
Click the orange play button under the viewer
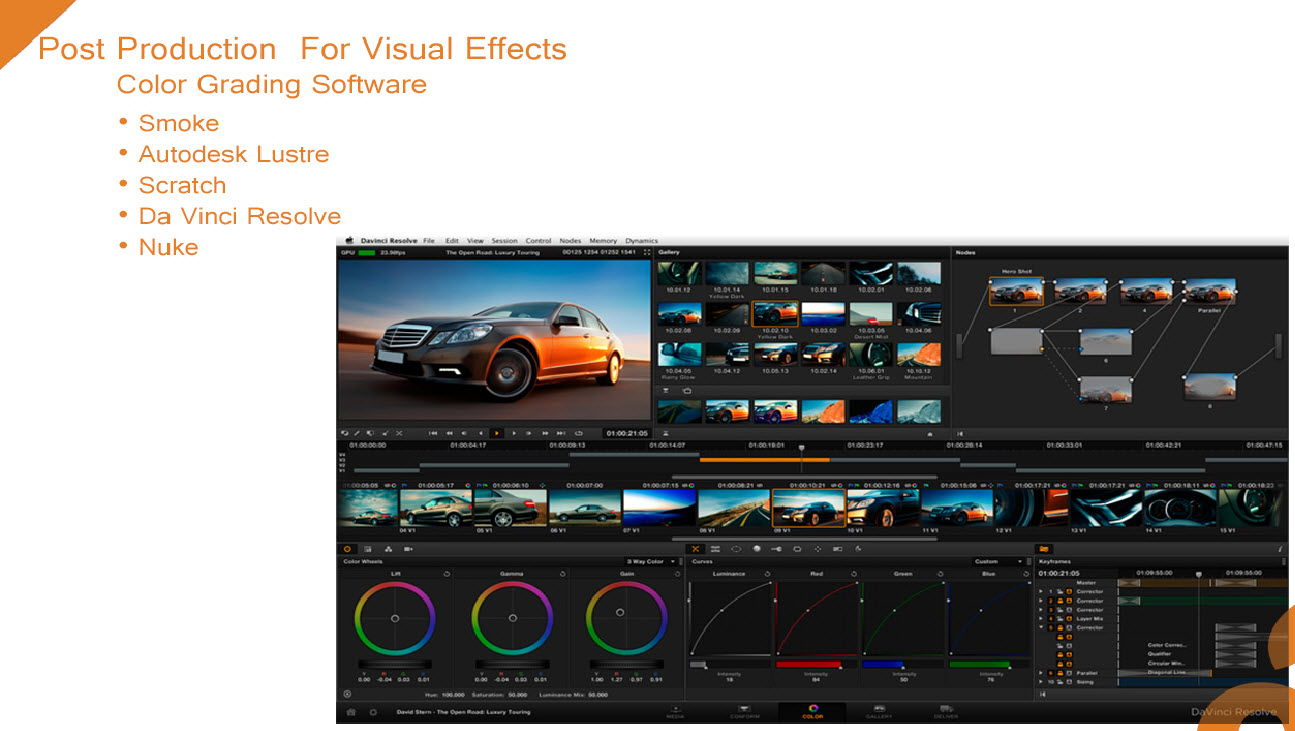[497, 433]
